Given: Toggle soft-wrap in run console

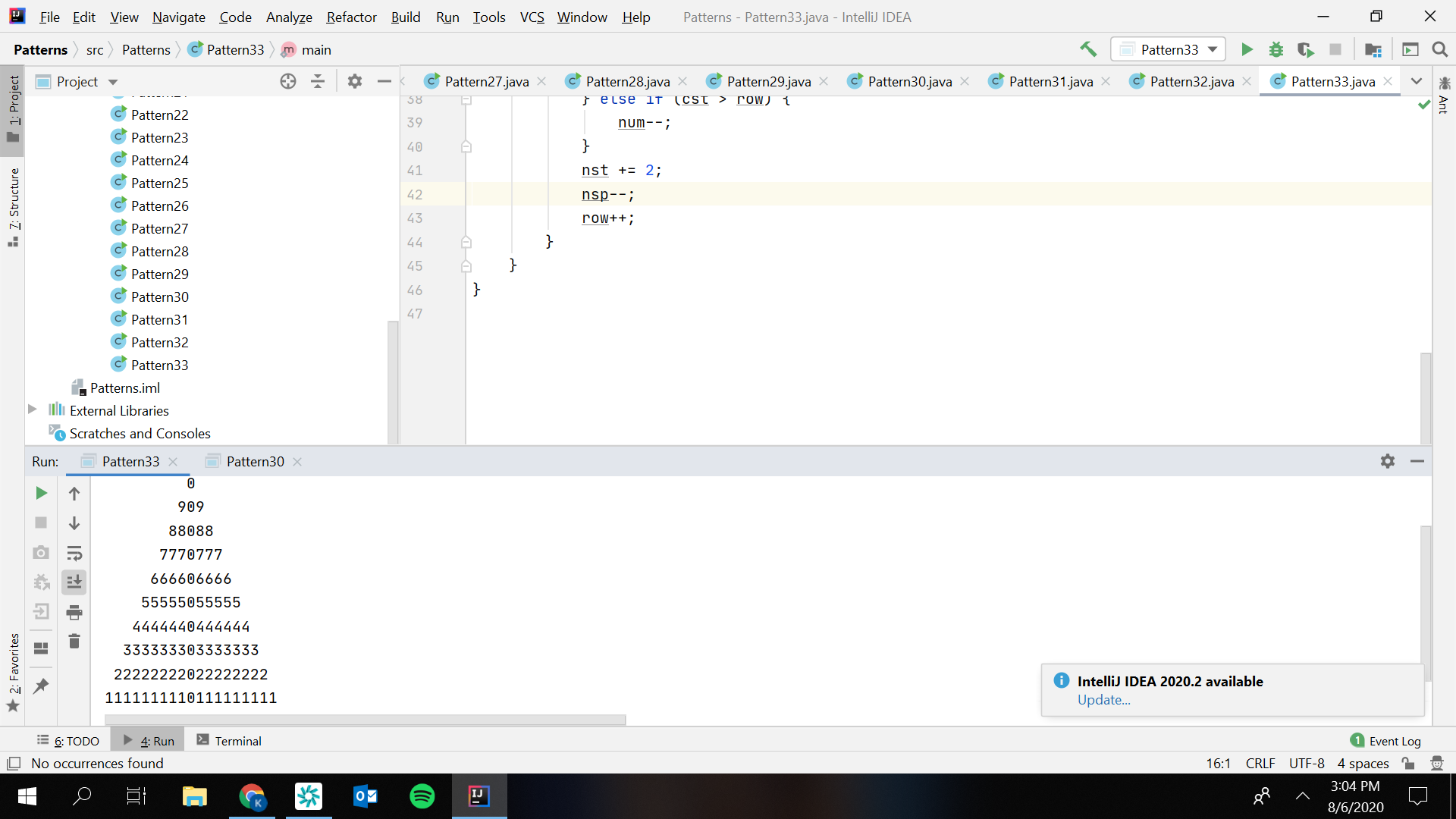Looking at the screenshot, I should [x=74, y=553].
